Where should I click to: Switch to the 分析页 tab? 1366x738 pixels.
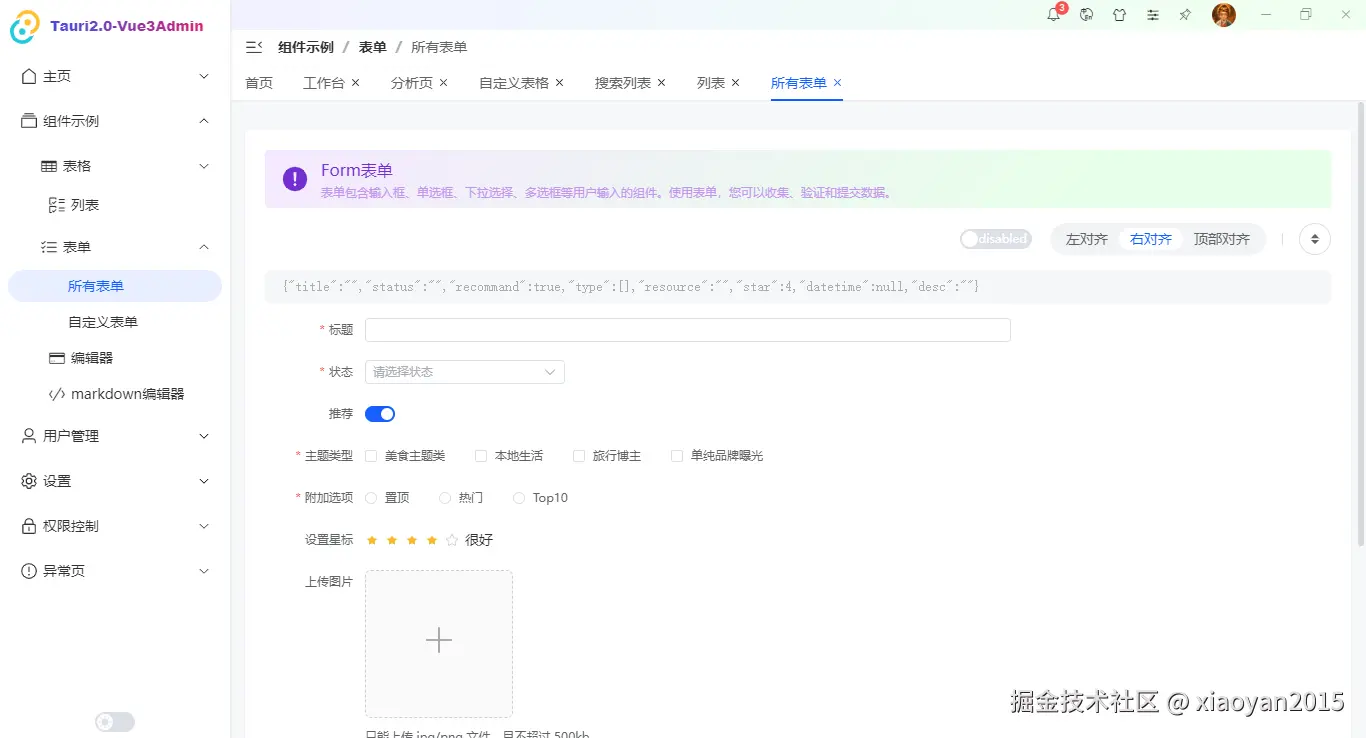point(411,83)
